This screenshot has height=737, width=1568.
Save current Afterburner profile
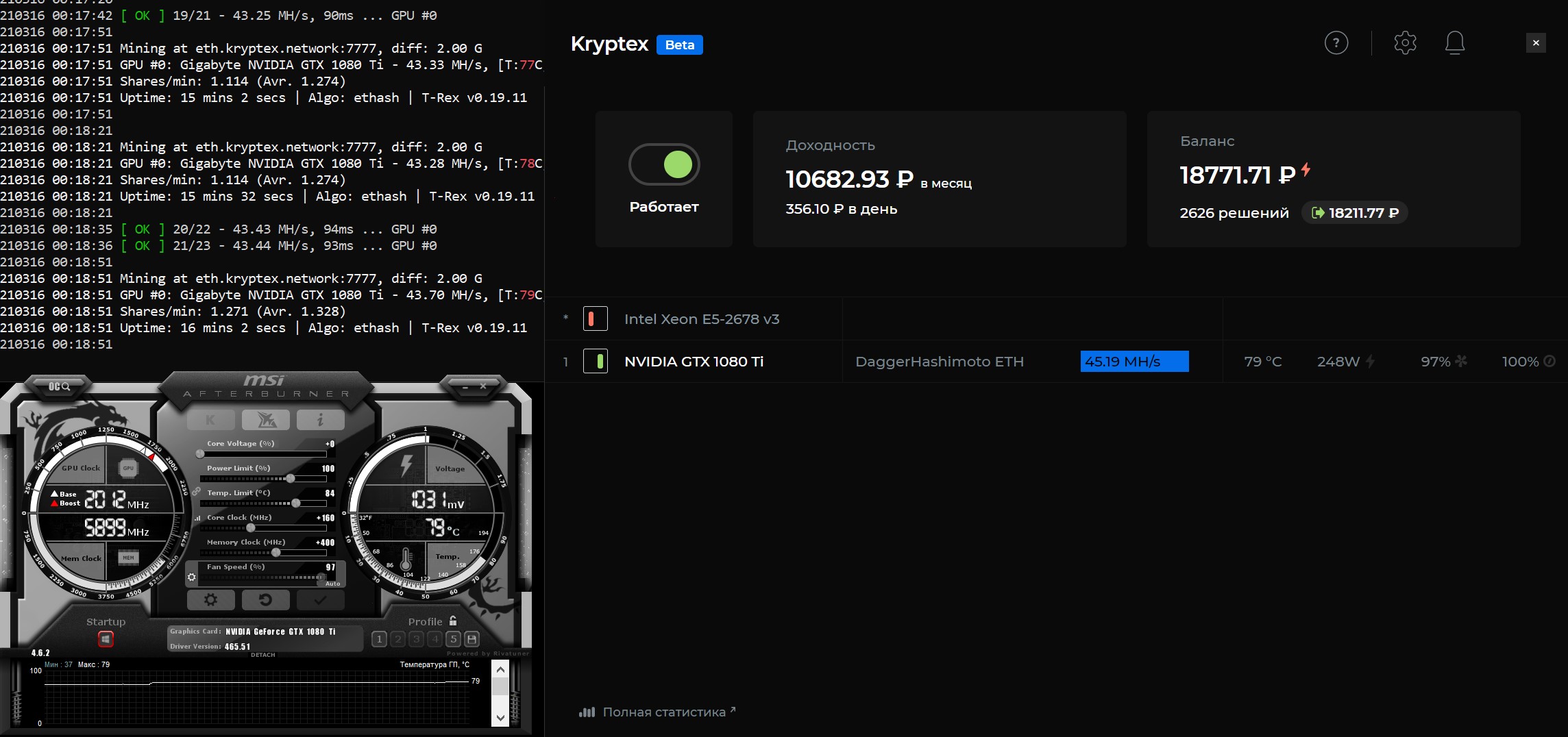pyautogui.click(x=471, y=639)
